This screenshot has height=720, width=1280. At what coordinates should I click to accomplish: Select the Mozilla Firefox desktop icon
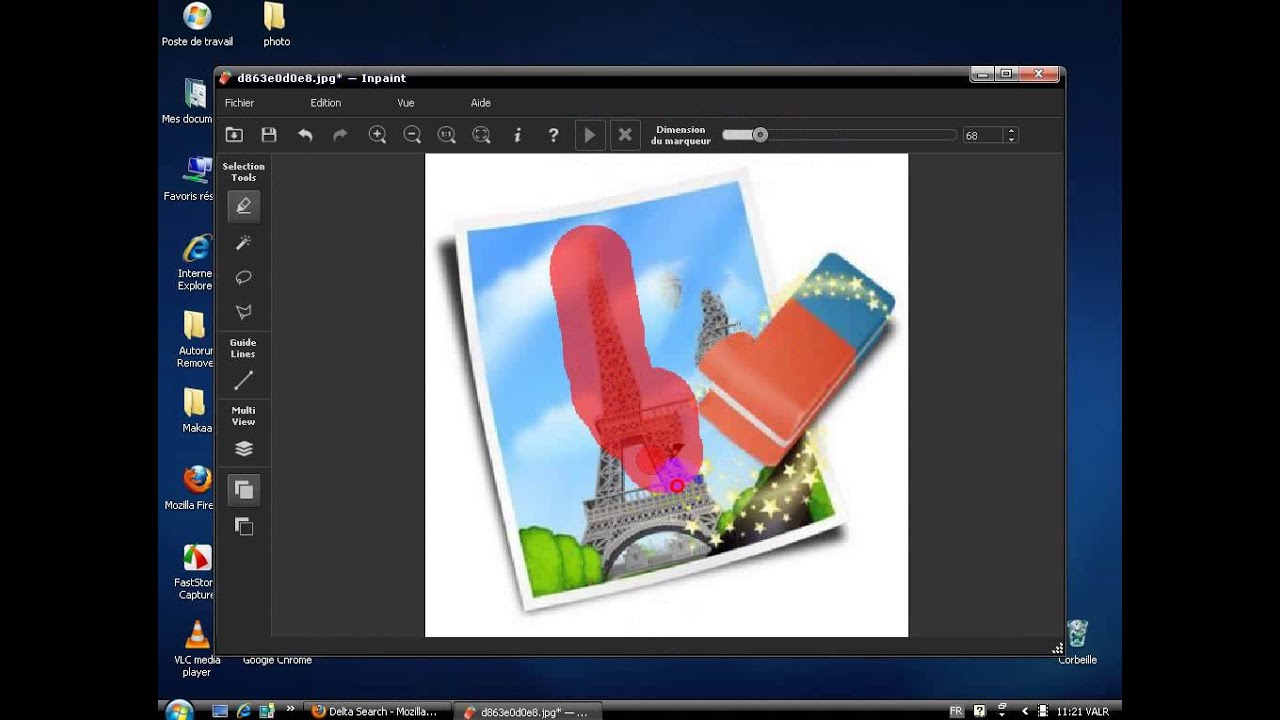pos(196,488)
